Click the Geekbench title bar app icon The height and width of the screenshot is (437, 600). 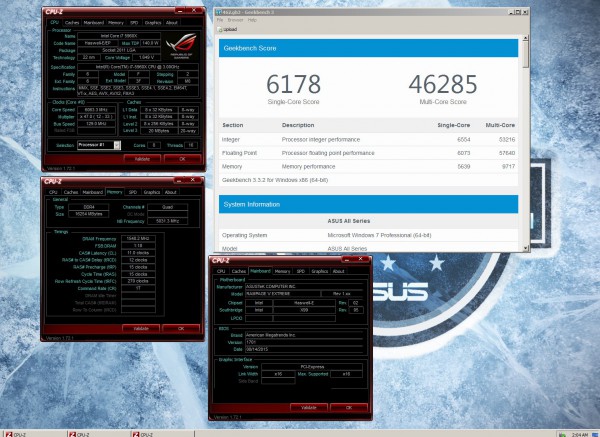pyautogui.click(x=219, y=12)
